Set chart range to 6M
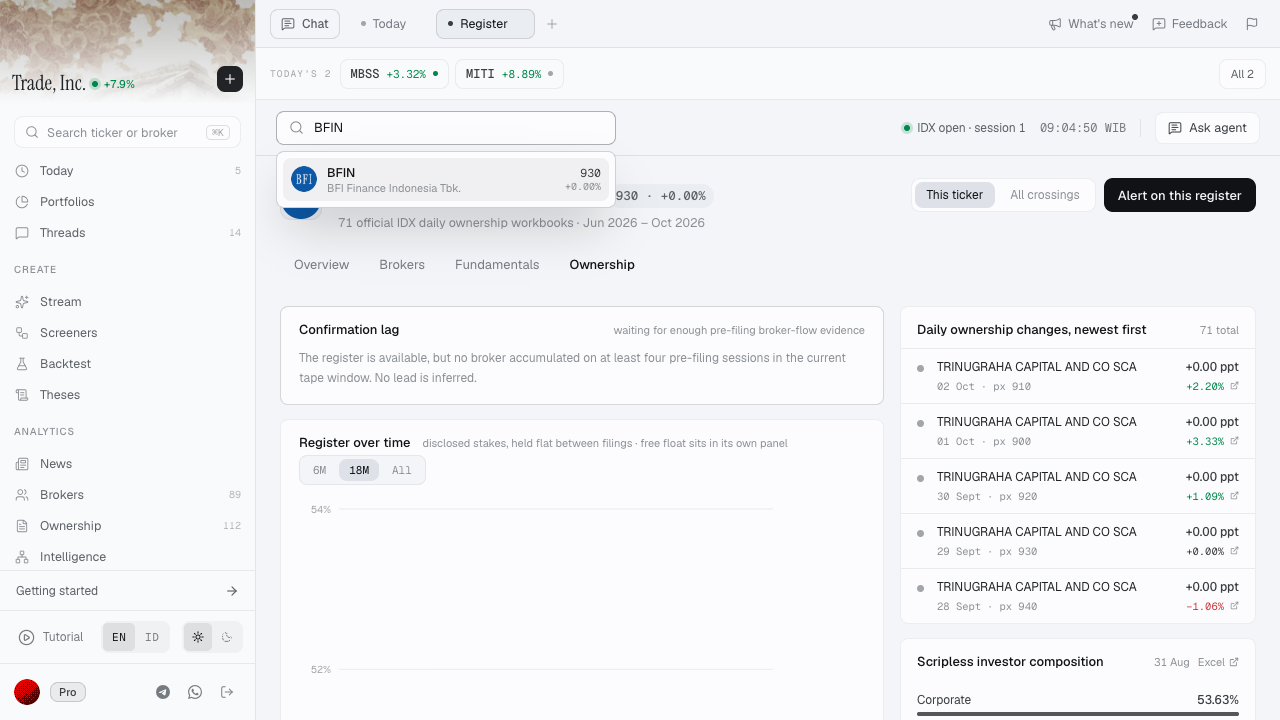 320,470
